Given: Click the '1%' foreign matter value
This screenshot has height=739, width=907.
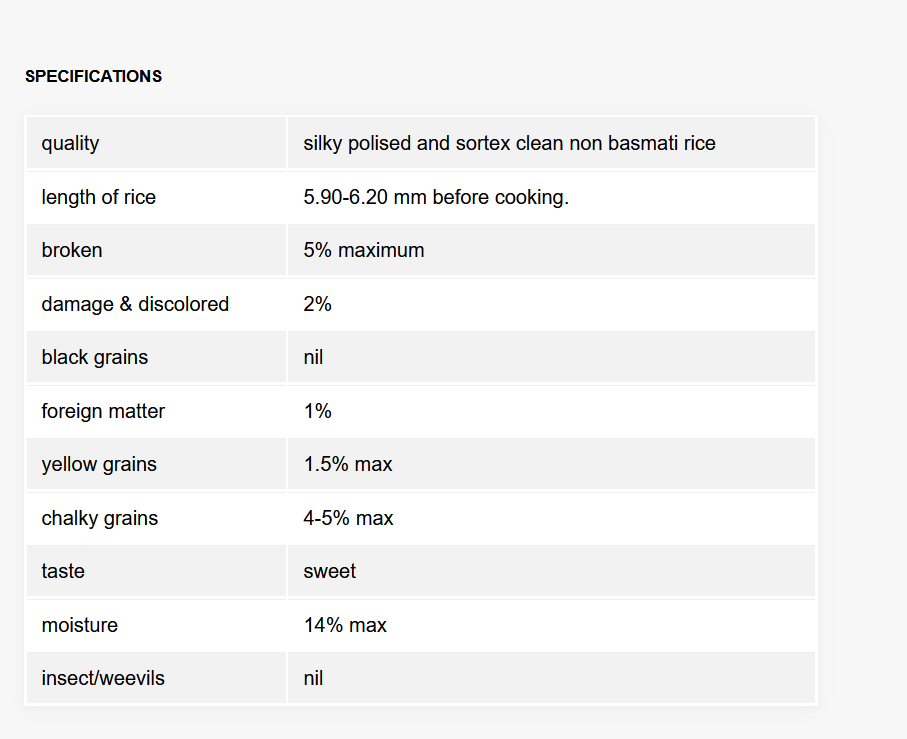Looking at the screenshot, I should (318, 411).
